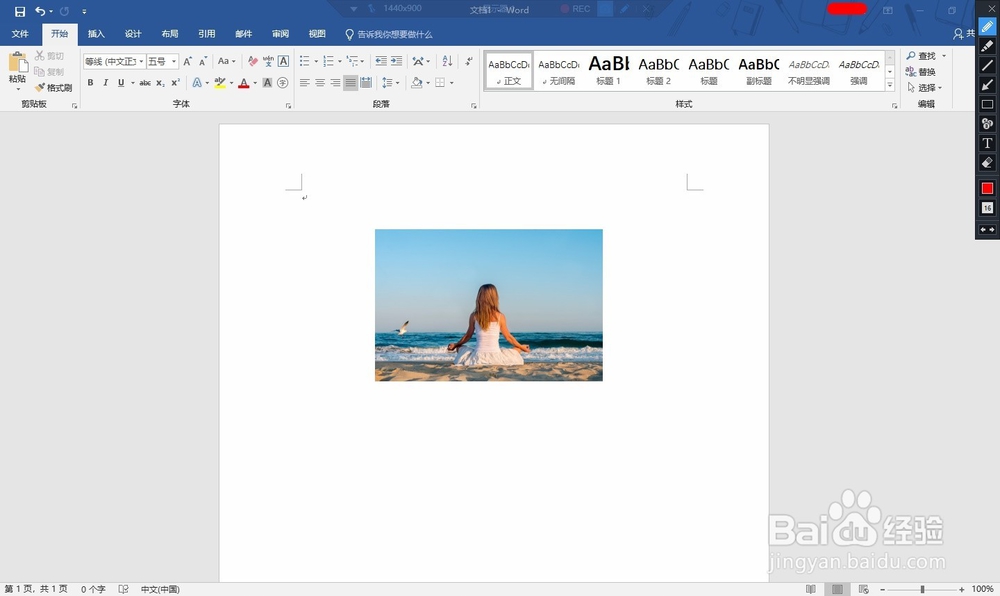Image resolution: width=1000 pixels, height=596 pixels.
Task: Toggle bold formatting
Action: [x=90, y=82]
